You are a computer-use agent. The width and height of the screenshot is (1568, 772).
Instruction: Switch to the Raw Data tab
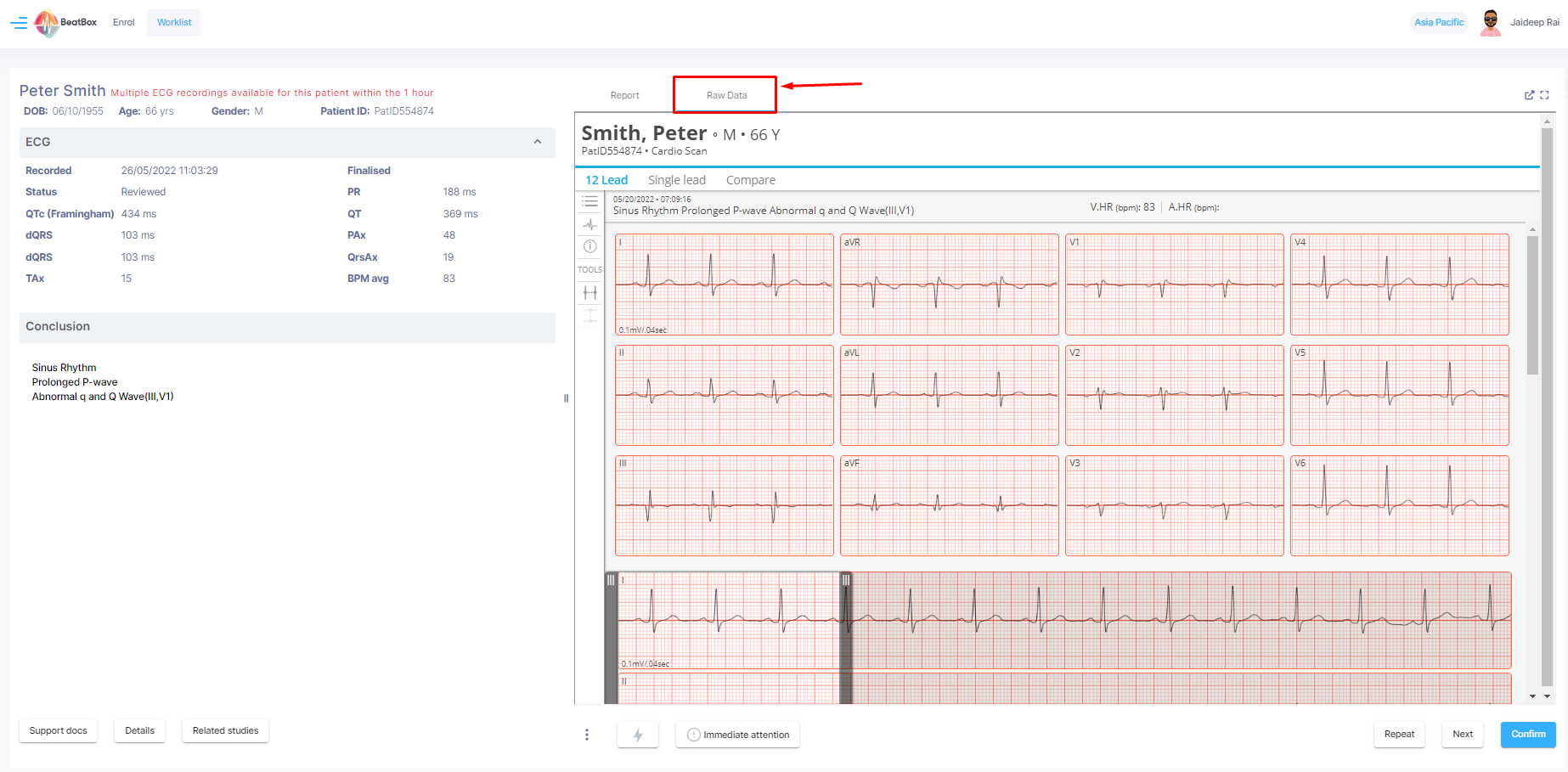tap(726, 95)
